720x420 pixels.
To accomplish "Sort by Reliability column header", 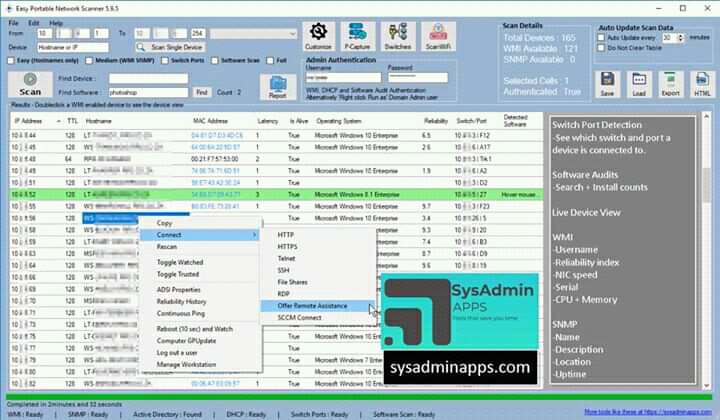I will click(436, 121).
